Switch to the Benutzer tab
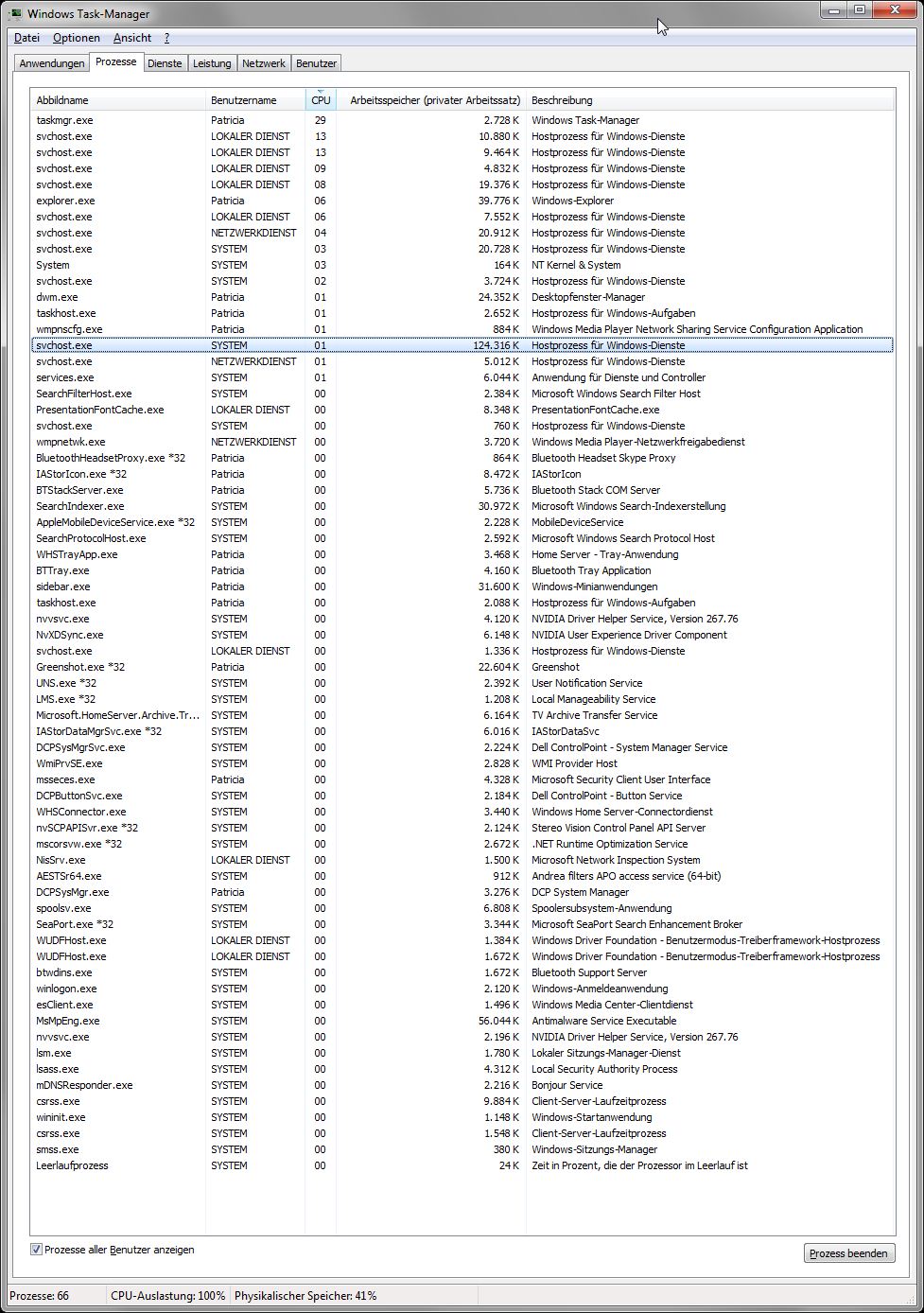 (x=316, y=63)
